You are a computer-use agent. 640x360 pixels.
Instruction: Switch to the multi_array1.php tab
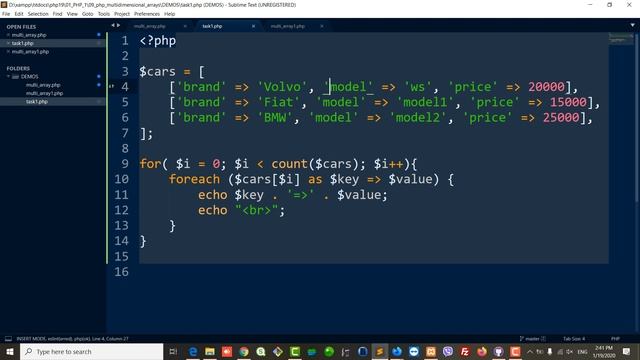287,26
